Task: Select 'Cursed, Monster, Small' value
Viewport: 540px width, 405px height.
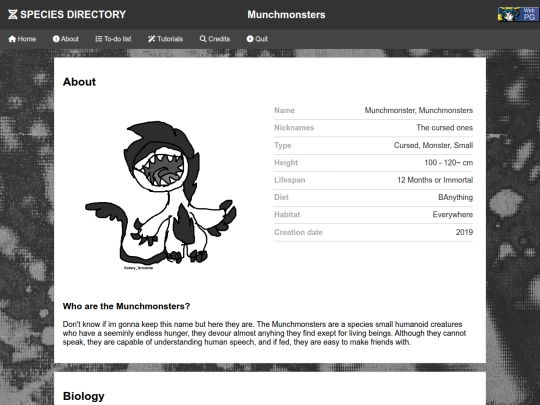Action: pyautogui.click(x=433, y=145)
